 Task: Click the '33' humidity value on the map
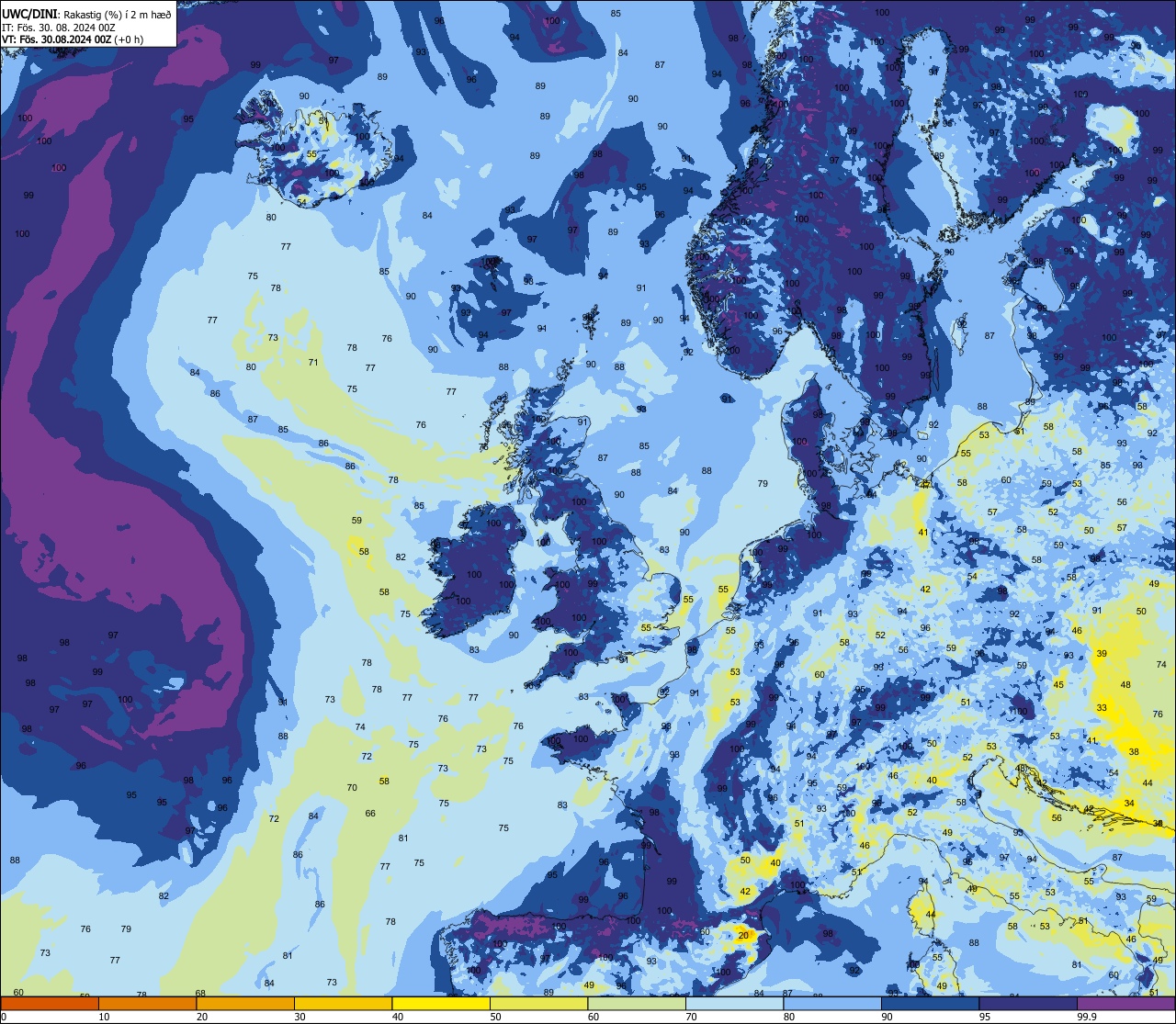pyautogui.click(x=1102, y=708)
